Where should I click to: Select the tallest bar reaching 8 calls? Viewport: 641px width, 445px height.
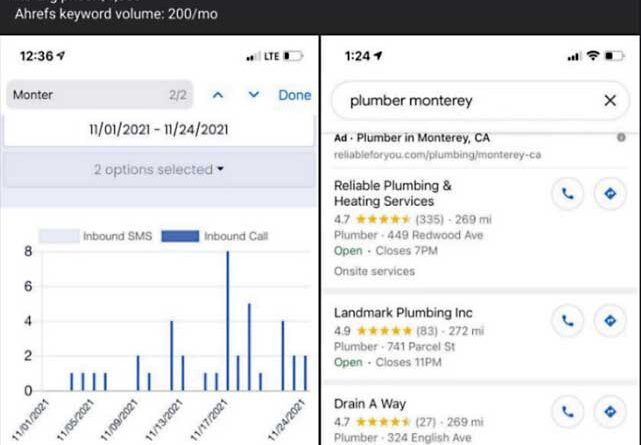228,321
